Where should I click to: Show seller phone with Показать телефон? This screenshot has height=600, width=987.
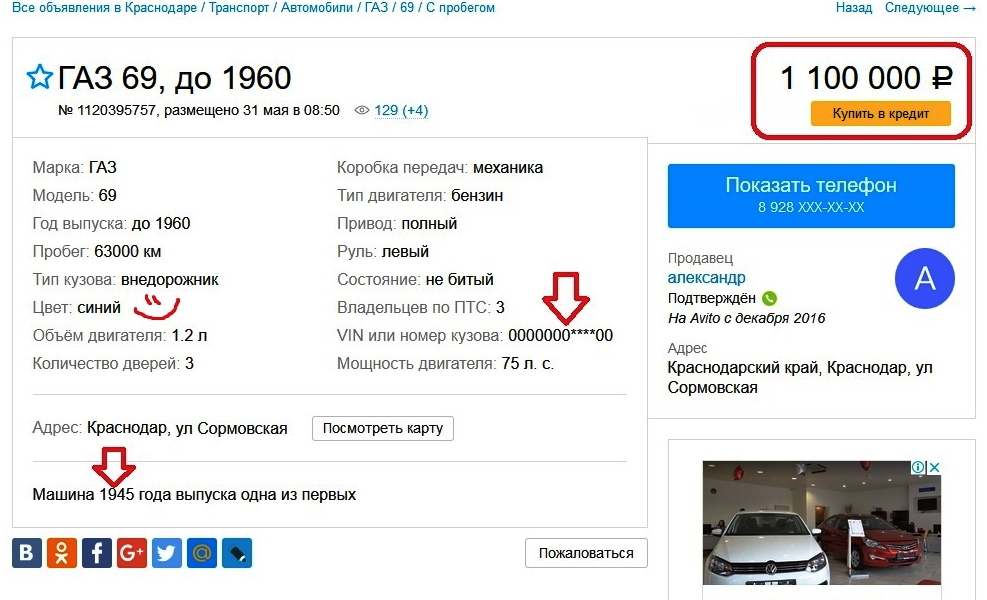811,196
